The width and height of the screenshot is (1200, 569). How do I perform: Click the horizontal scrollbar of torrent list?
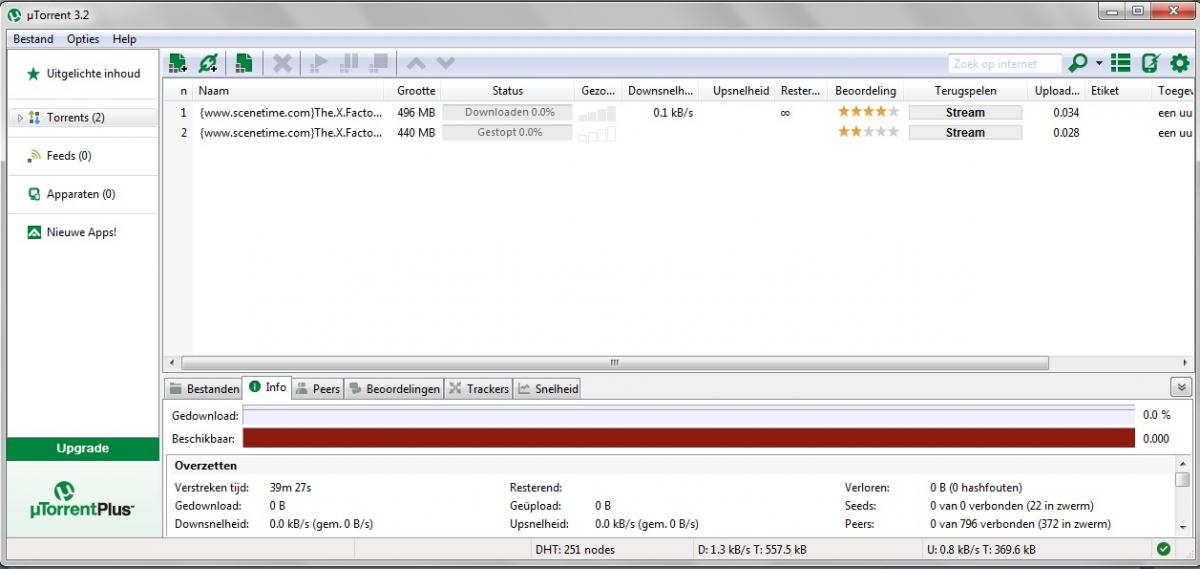[x=614, y=363]
